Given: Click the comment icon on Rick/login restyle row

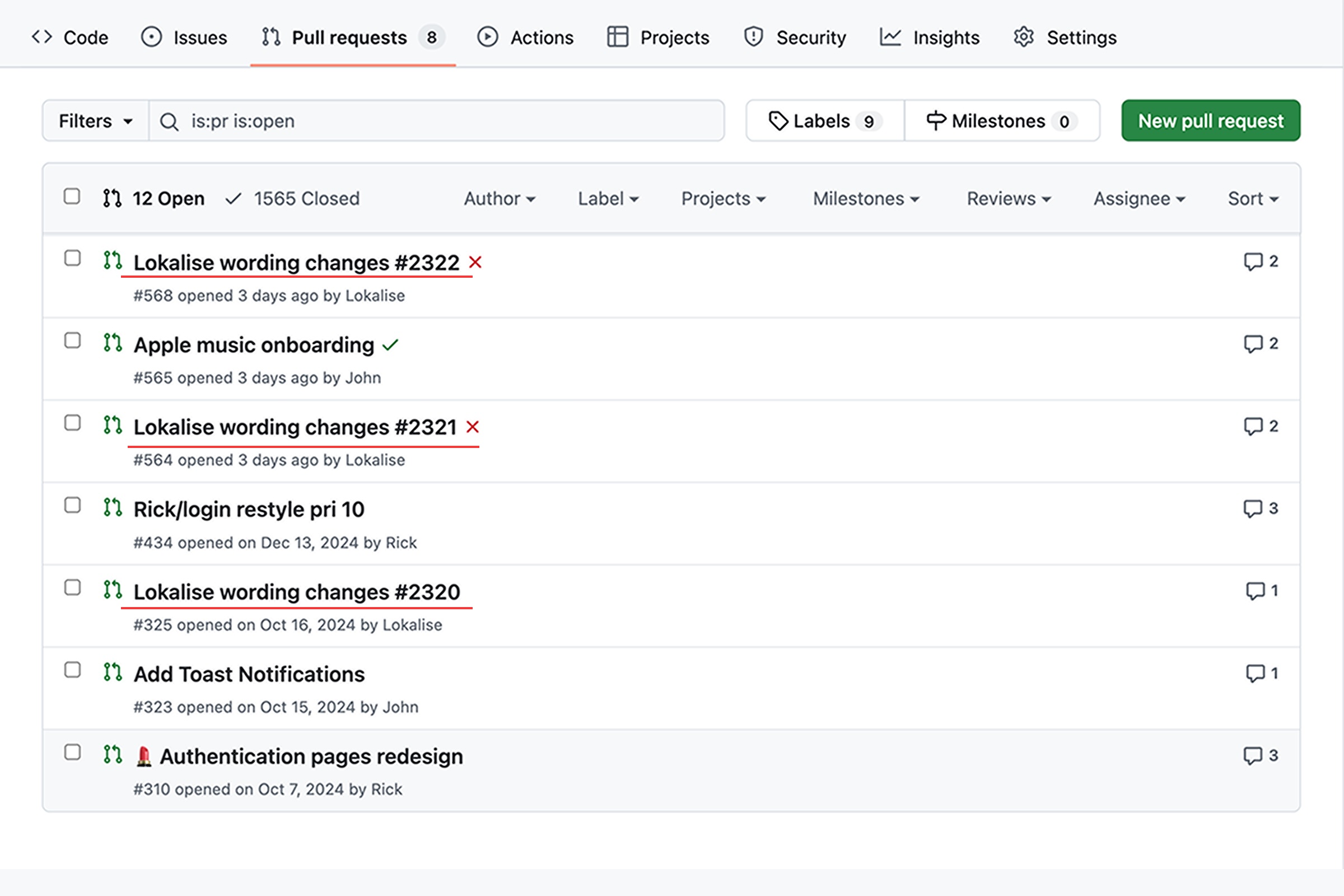Looking at the screenshot, I should (1253, 508).
